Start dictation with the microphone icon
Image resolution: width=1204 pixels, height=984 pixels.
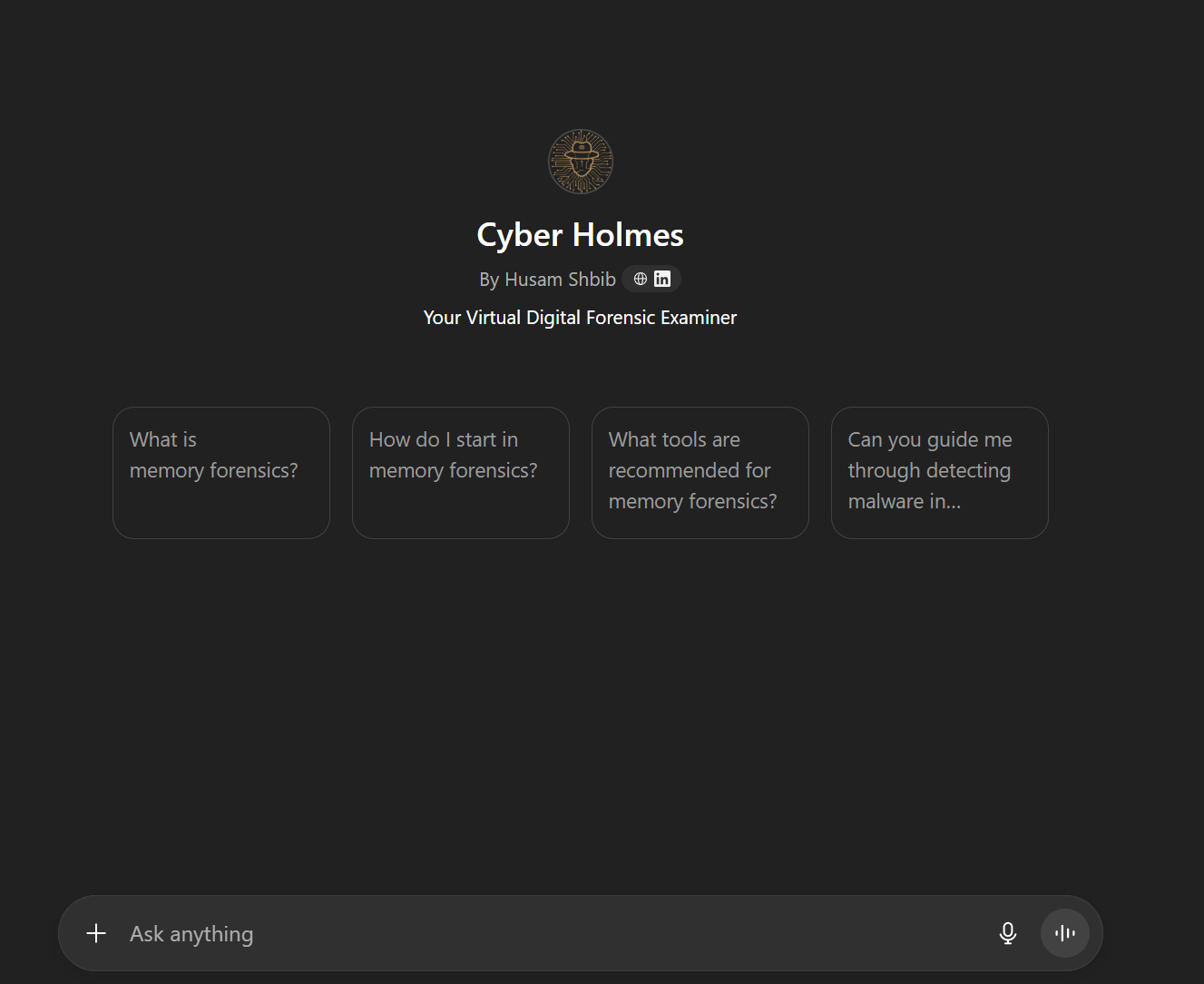click(x=1007, y=933)
